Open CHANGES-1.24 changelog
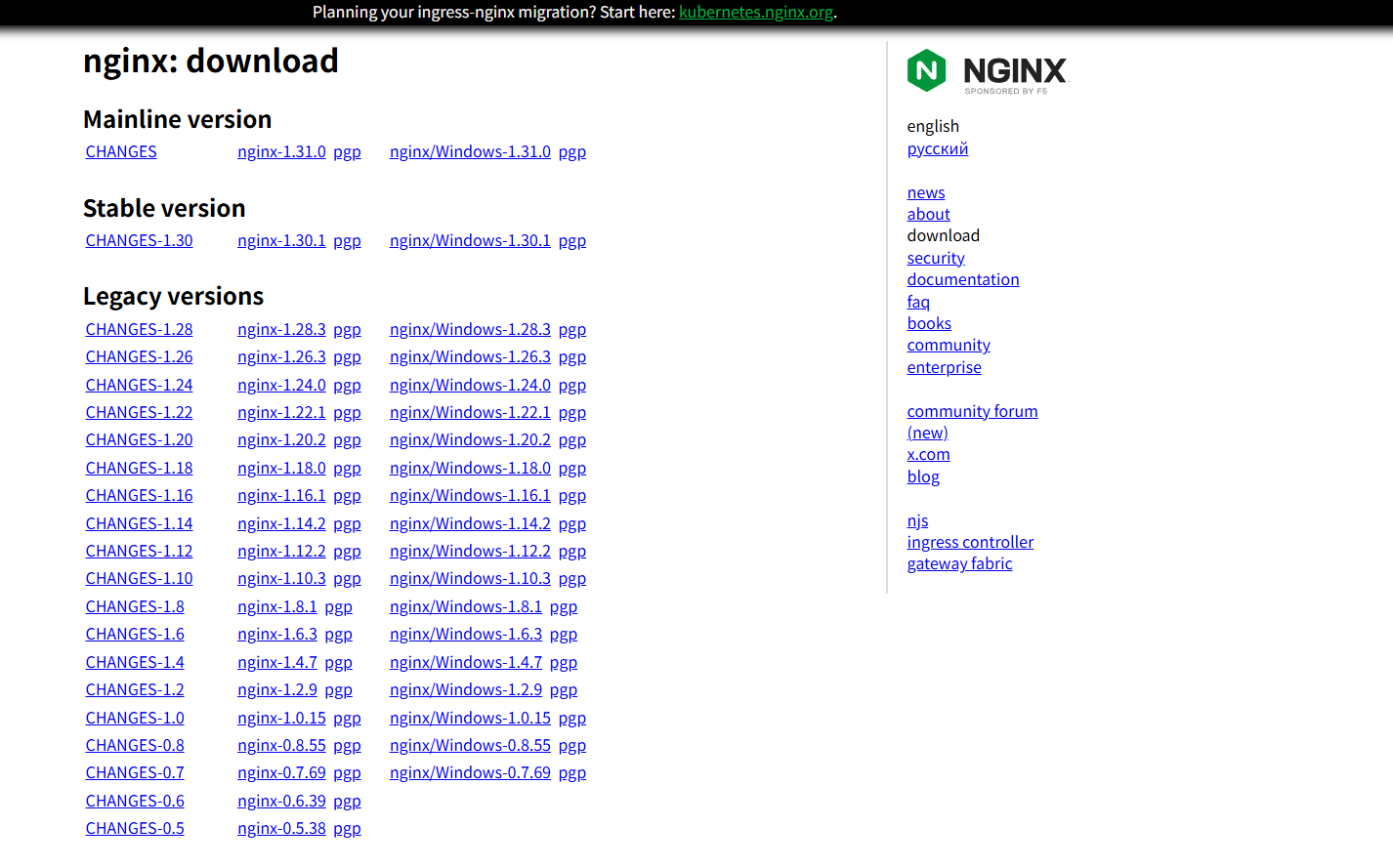The height and width of the screenshot is (868, 1393). 139,385
